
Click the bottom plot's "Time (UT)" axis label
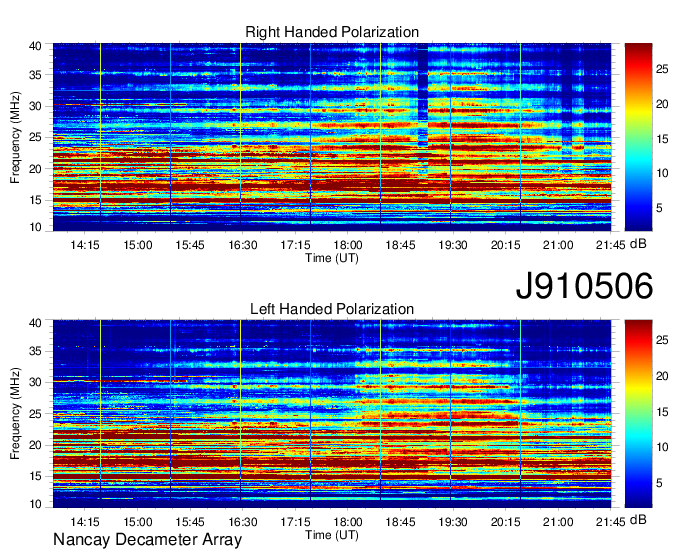pos(332,535)
